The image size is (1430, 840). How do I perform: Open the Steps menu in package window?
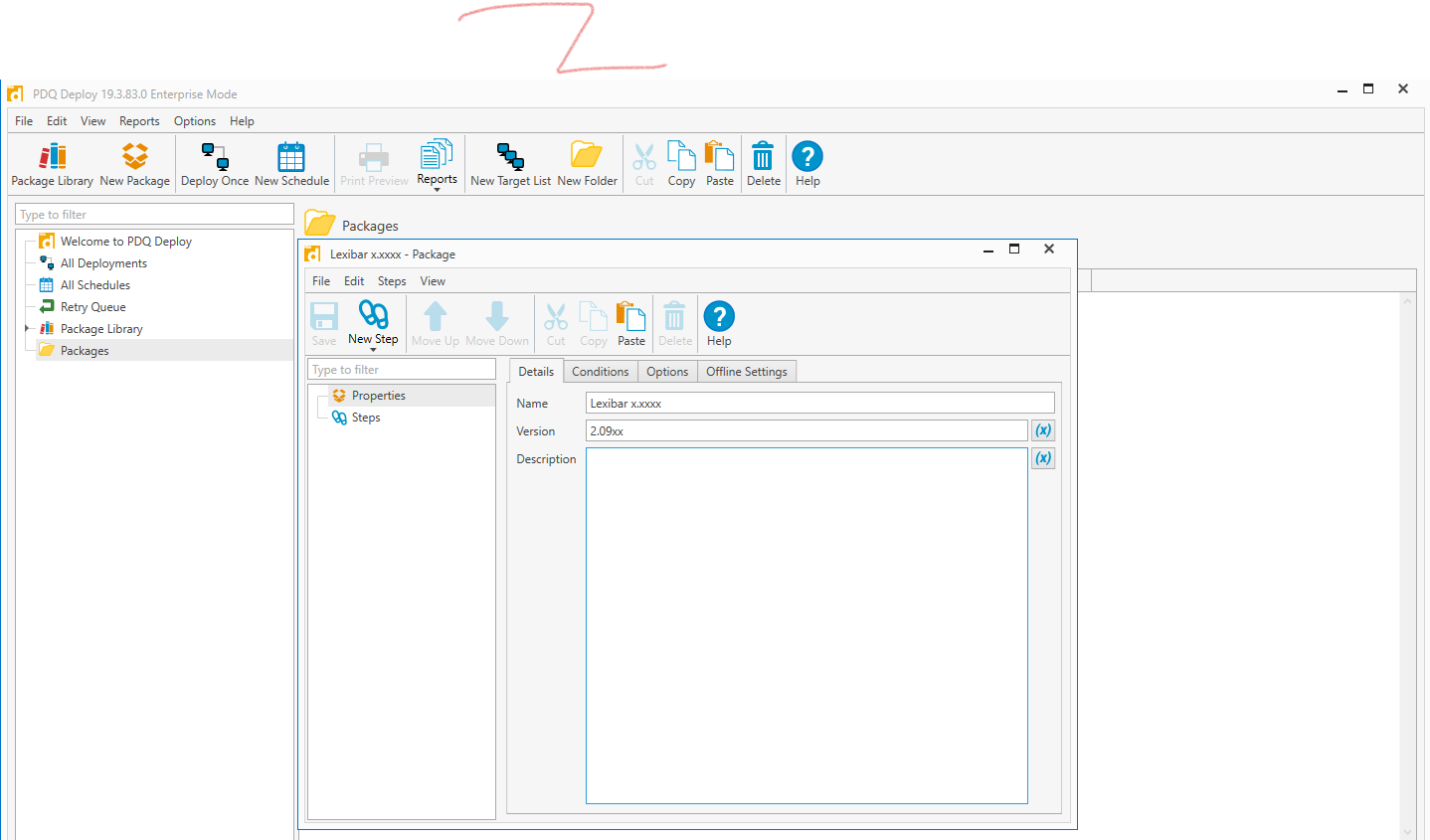(x=391, y=281)
